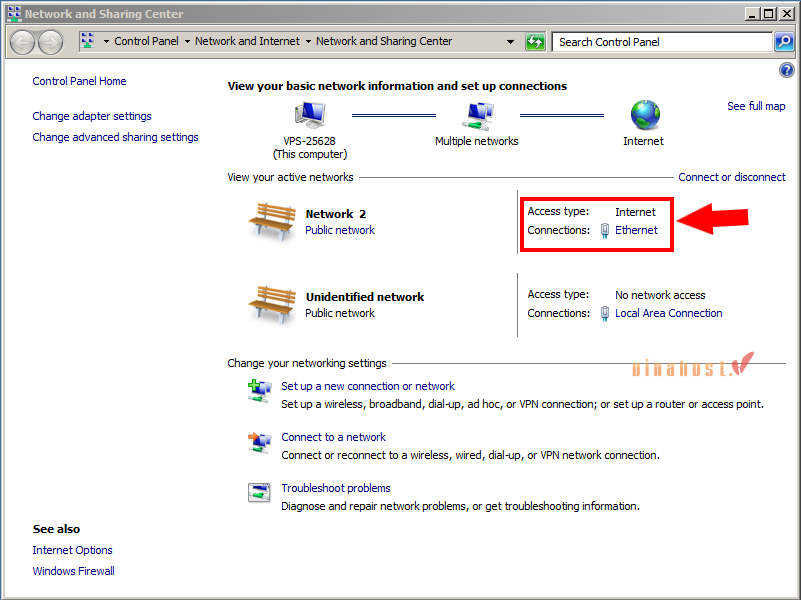
Task: Open Help via the question mark icon
Action: click(786, 69)
